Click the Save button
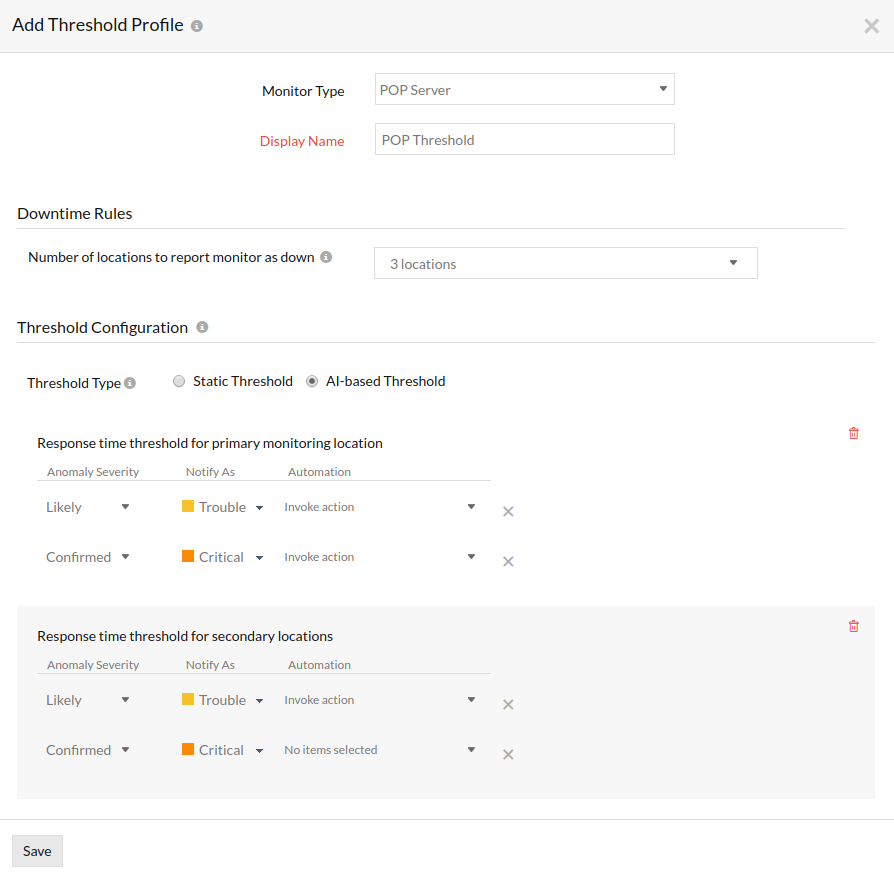The width and height of the screenshot is (894, 881). [37, 851]
